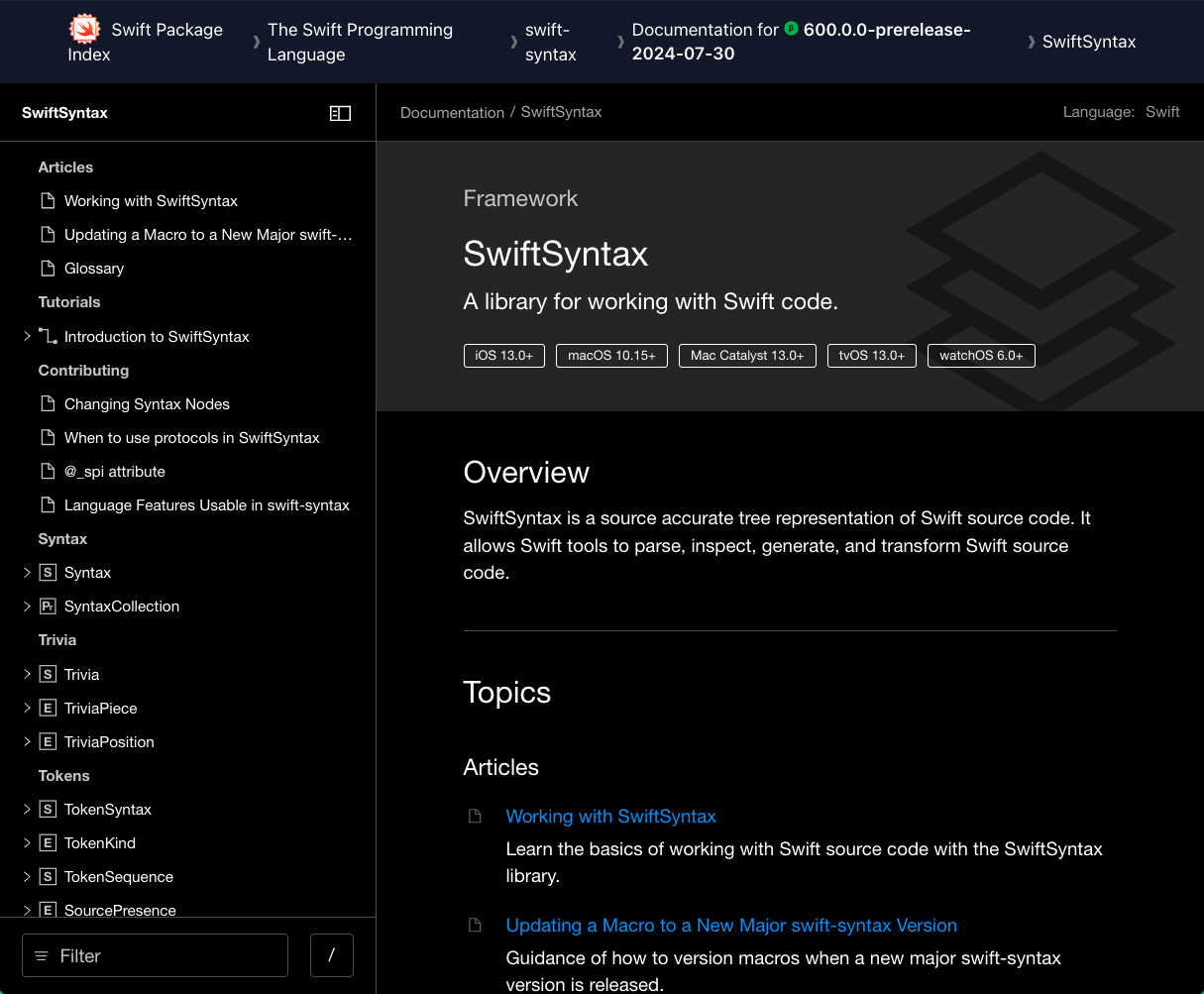The image size is (1204, 994).
Task: Open the 600.0.0-prerelease documentation version breadcrumb
Action: (x=802, y=42)
